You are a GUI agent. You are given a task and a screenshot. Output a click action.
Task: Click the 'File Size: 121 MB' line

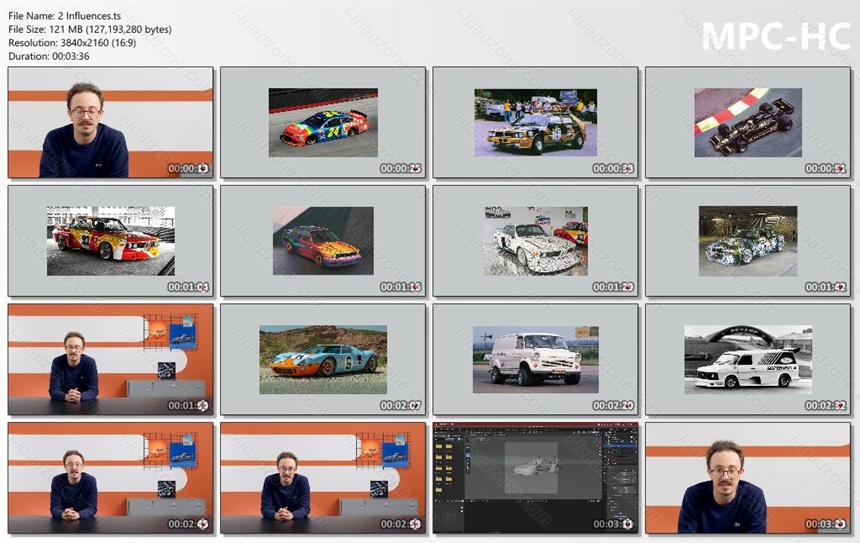point(90,30)
